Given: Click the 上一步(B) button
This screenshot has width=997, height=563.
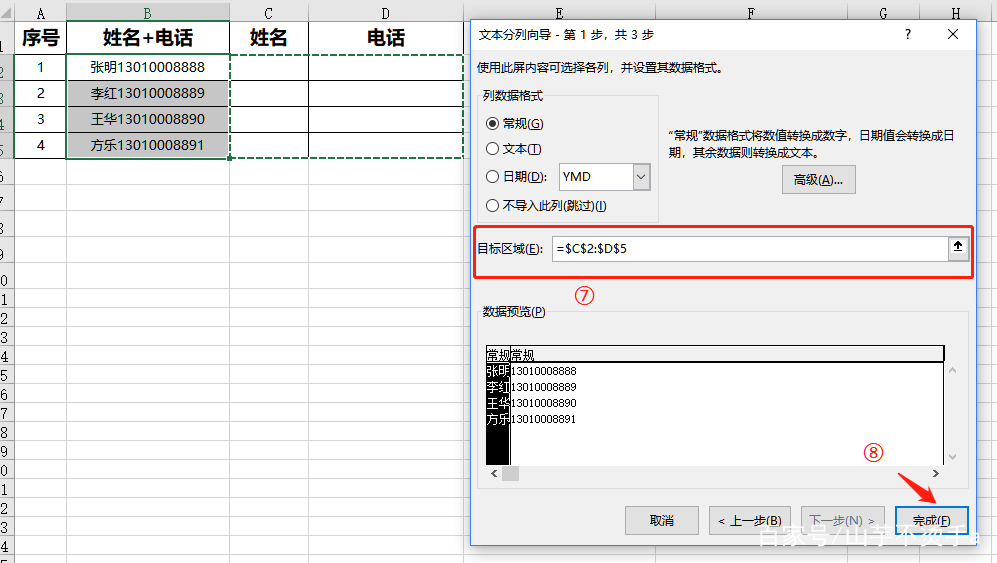Looking at the screenshot, I should [x=750, y=520].
